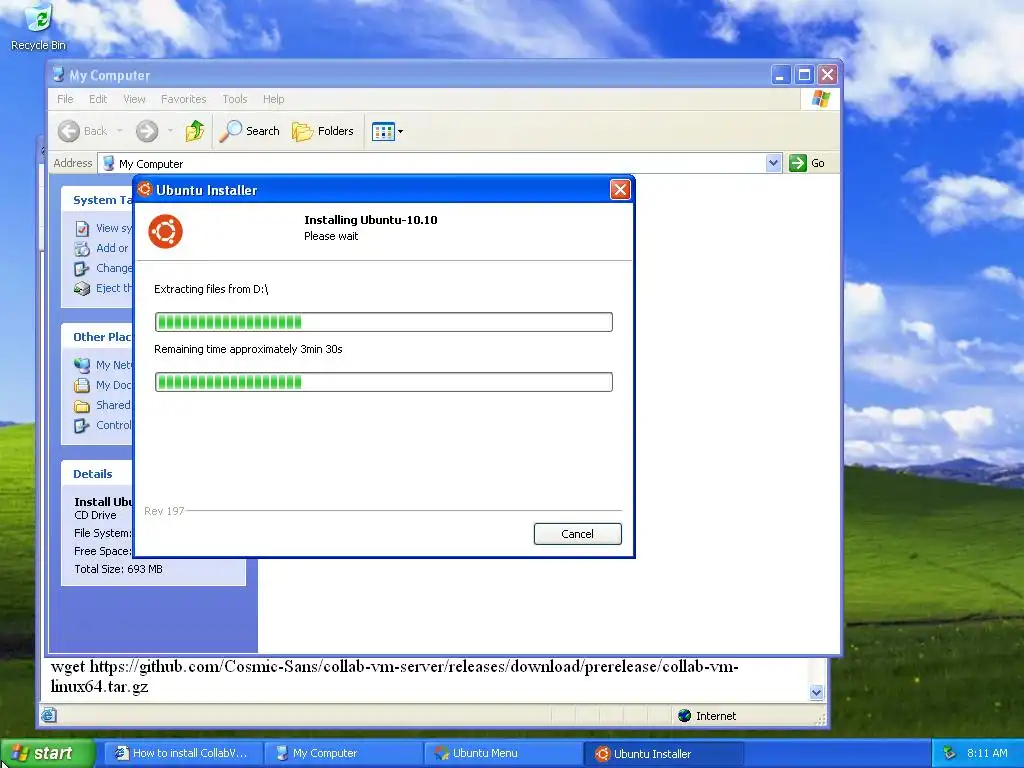Click the Rev 197 label
The image size is (1024, 768).
tap(164, 511)
